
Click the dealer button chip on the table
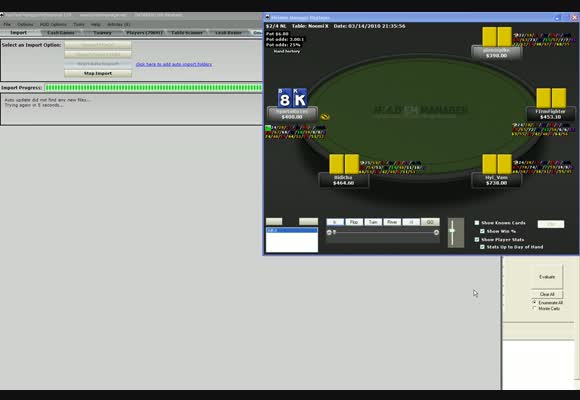[325, 117]
